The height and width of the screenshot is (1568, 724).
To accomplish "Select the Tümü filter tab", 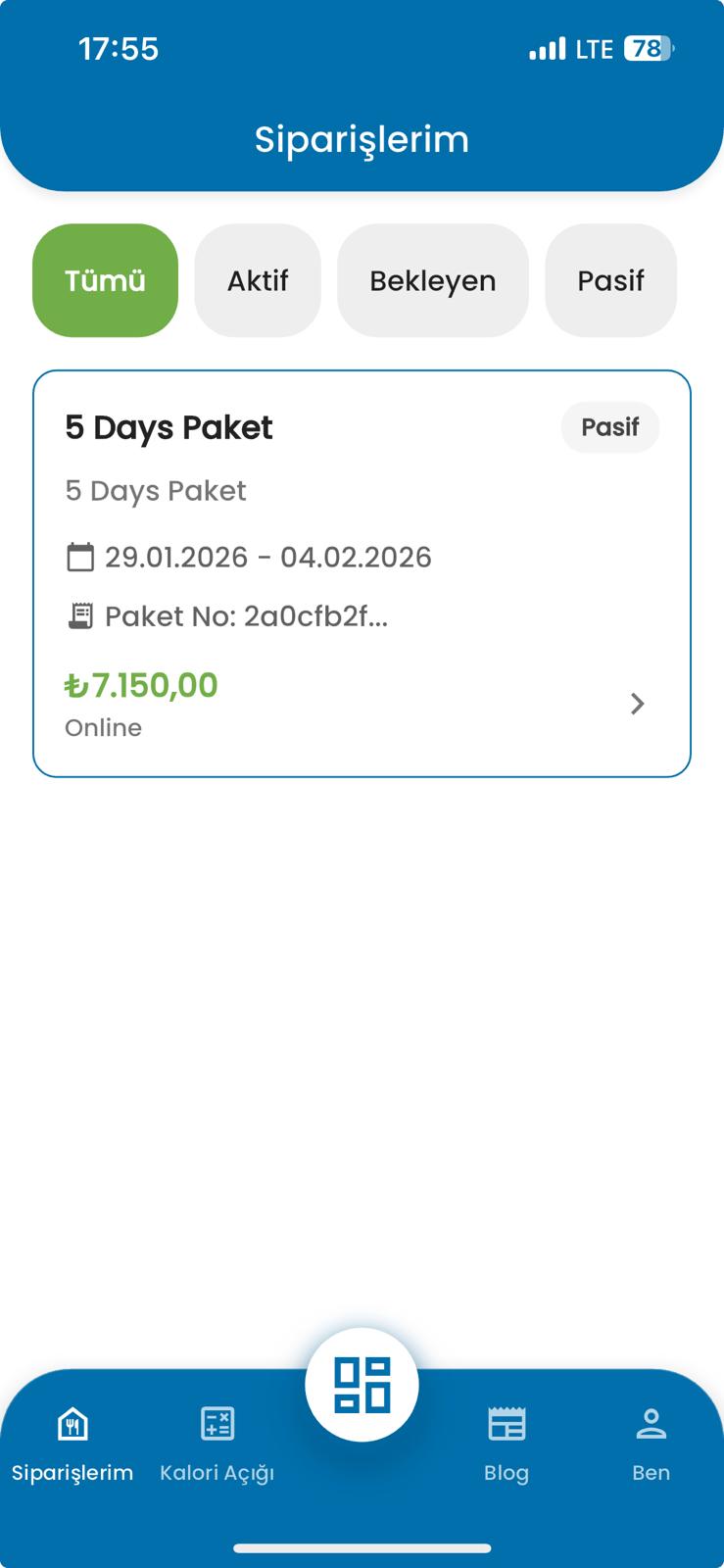I will point(105,280).
